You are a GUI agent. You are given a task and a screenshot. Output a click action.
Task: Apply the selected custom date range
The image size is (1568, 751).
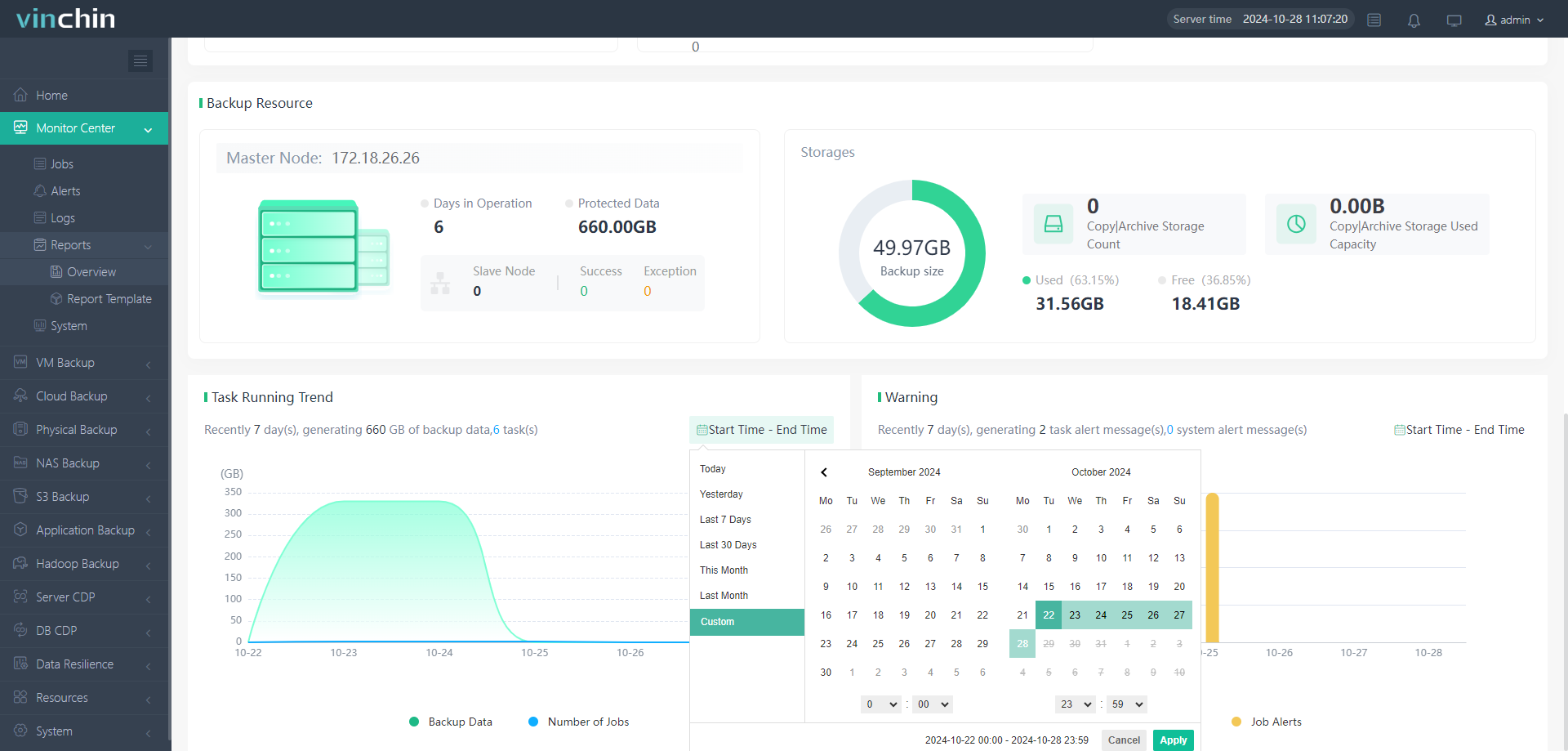[x=1174, y=740]
